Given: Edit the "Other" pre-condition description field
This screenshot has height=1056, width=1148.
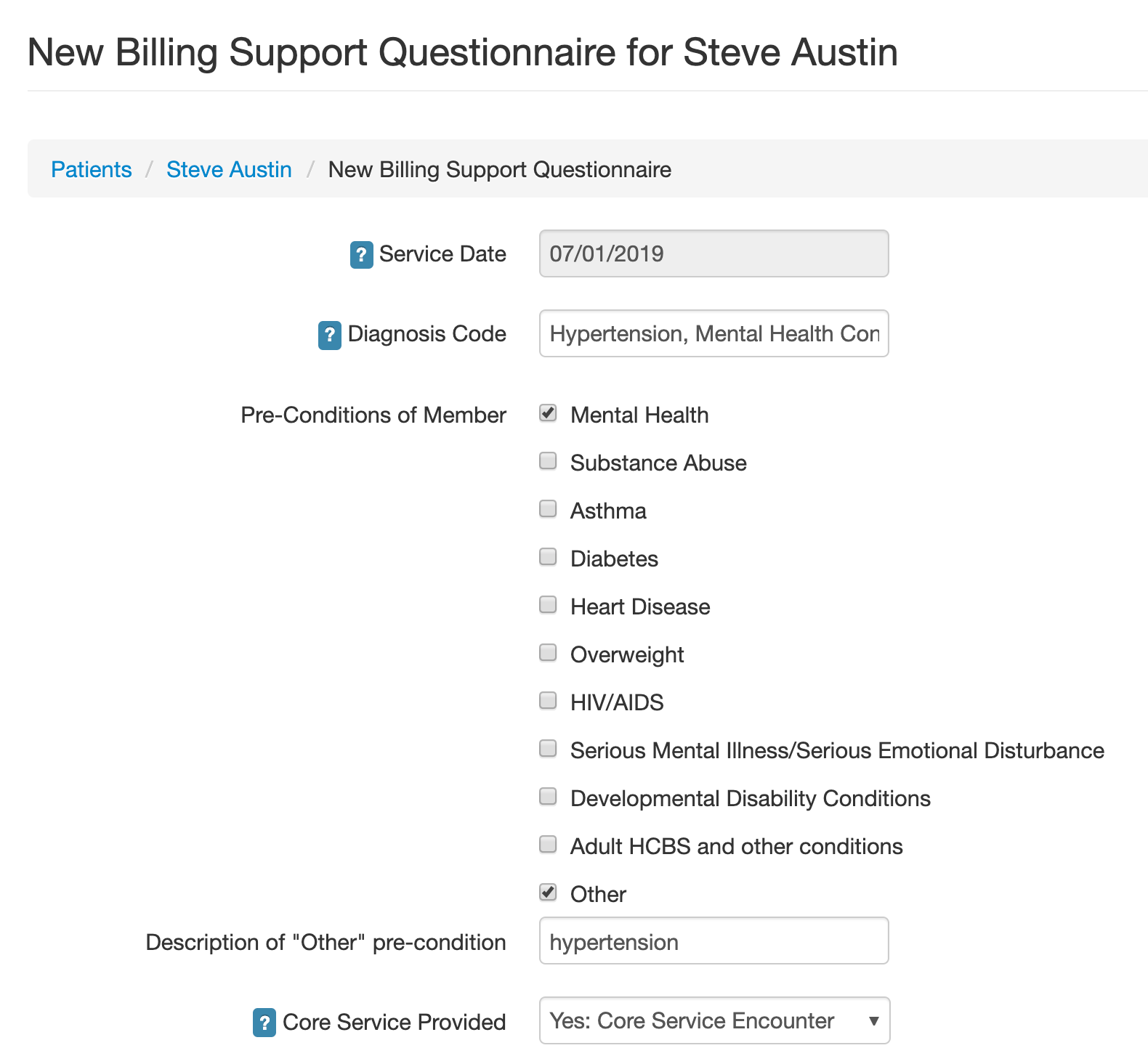Looking at the screenshot, I should [x=714, y=941].
